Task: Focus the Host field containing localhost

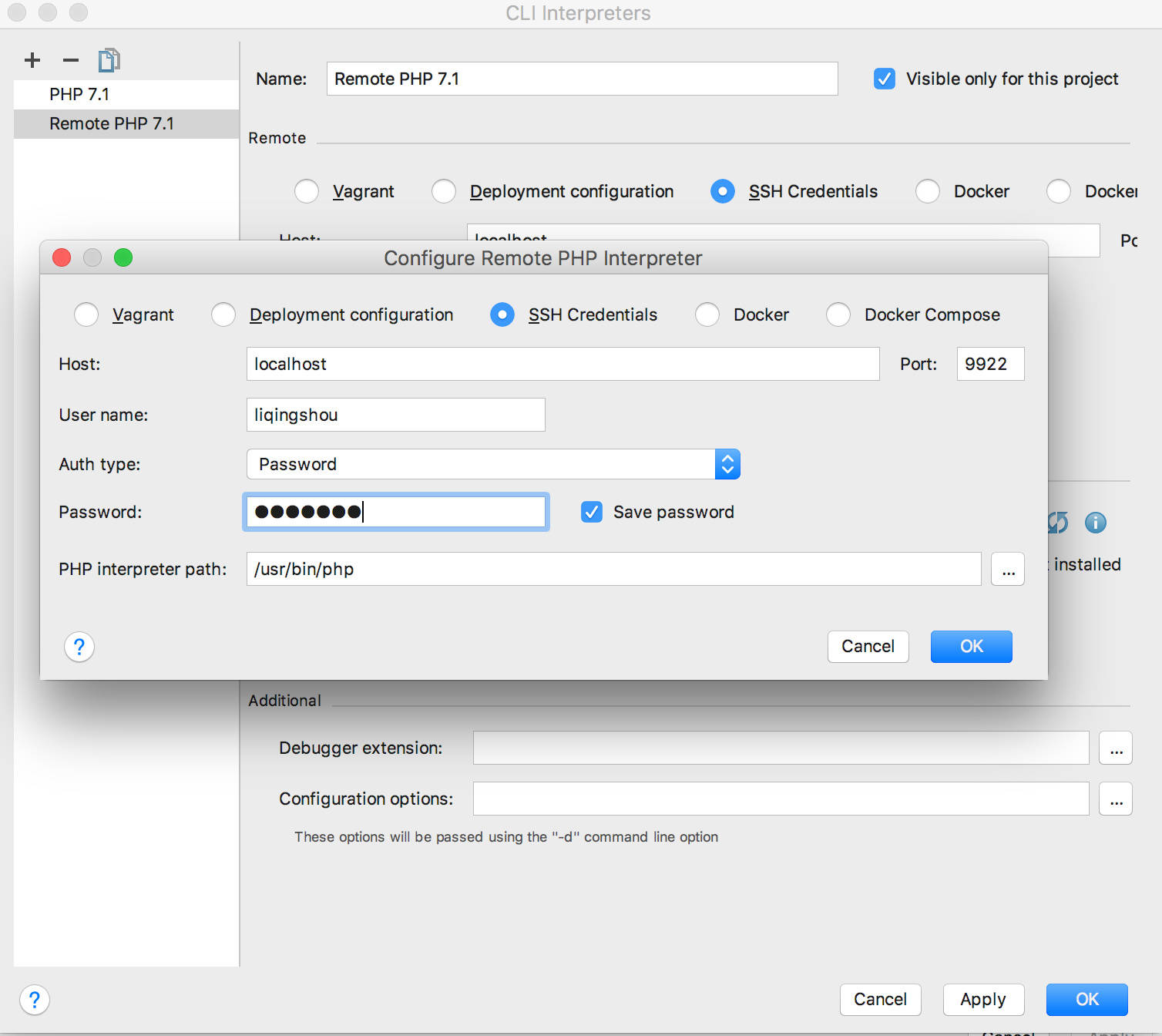Action: coord(563,364)
